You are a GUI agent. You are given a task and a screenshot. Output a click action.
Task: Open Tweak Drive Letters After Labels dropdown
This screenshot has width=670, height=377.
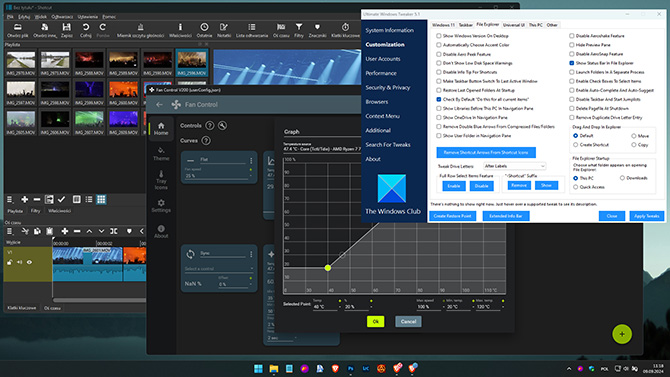pyautogui.click(x=514, y=166)
